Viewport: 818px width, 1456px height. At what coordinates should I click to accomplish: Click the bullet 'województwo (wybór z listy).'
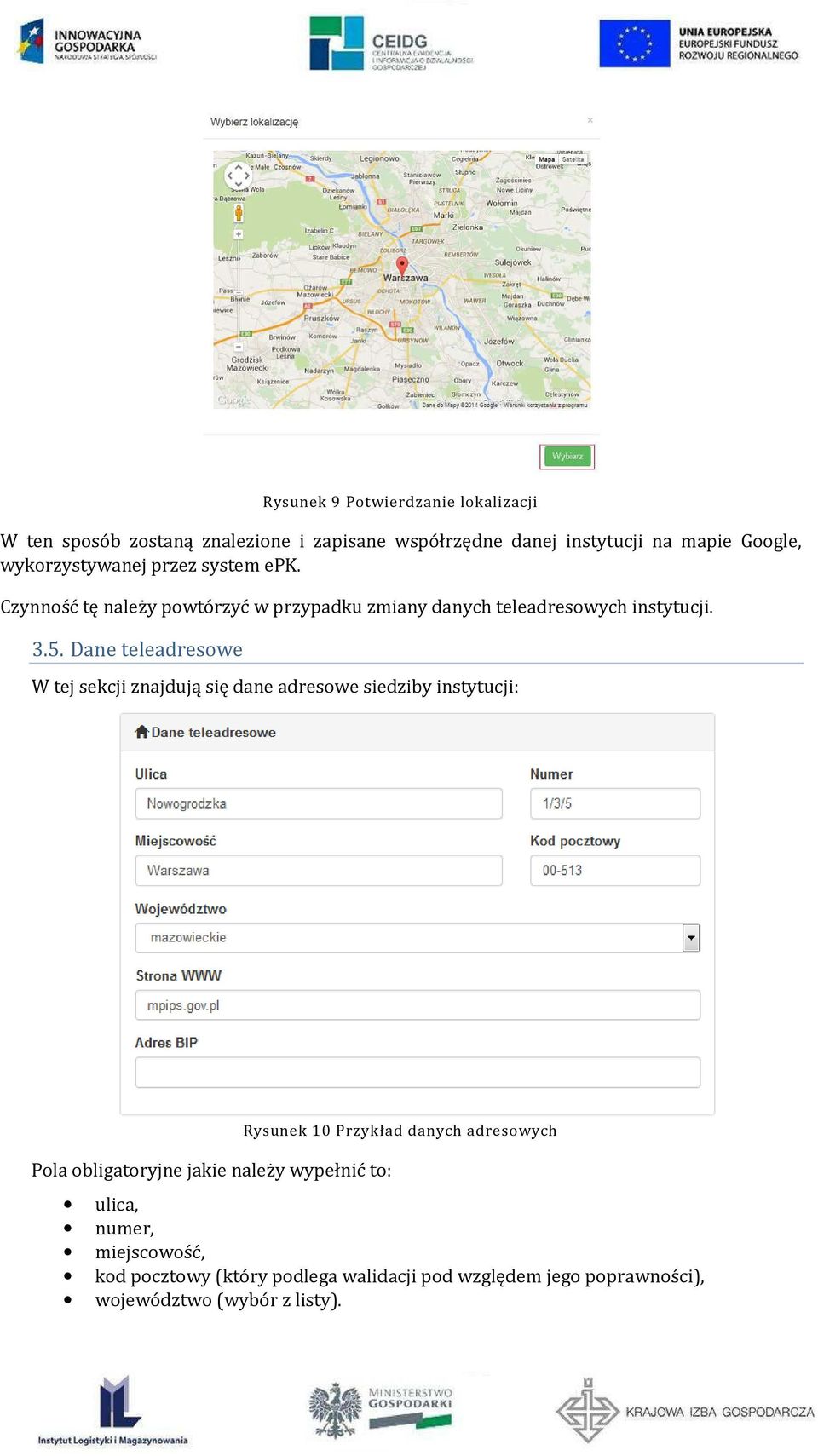218,1300
